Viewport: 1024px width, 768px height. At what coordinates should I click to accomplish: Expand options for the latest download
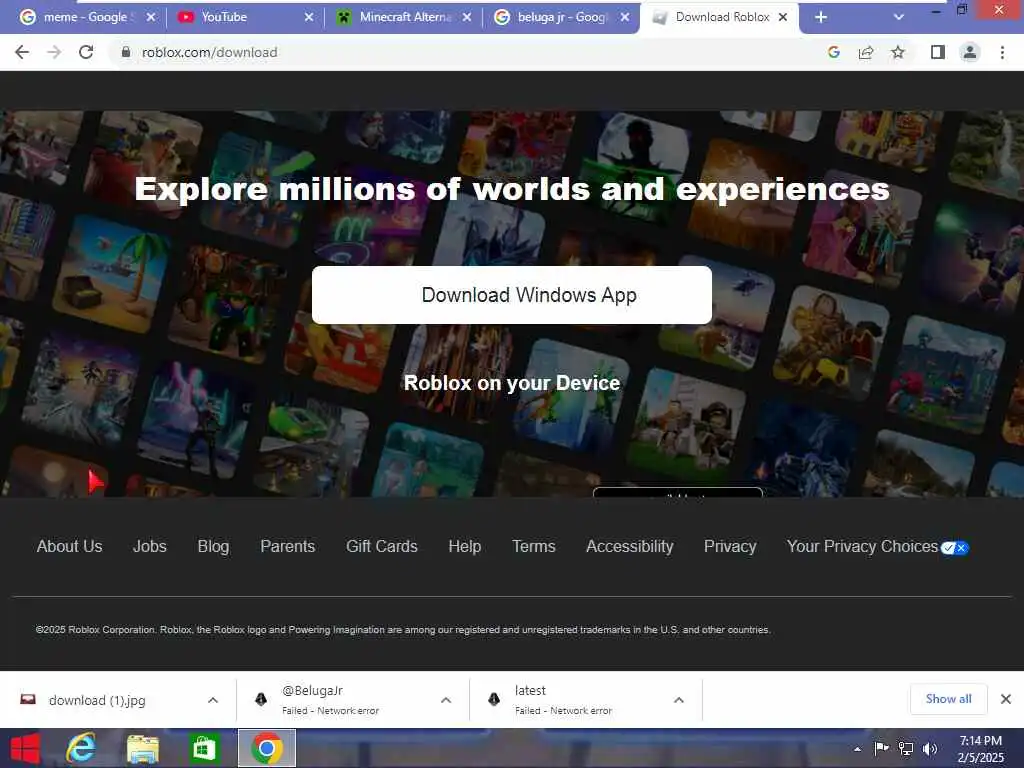(679, 700)
